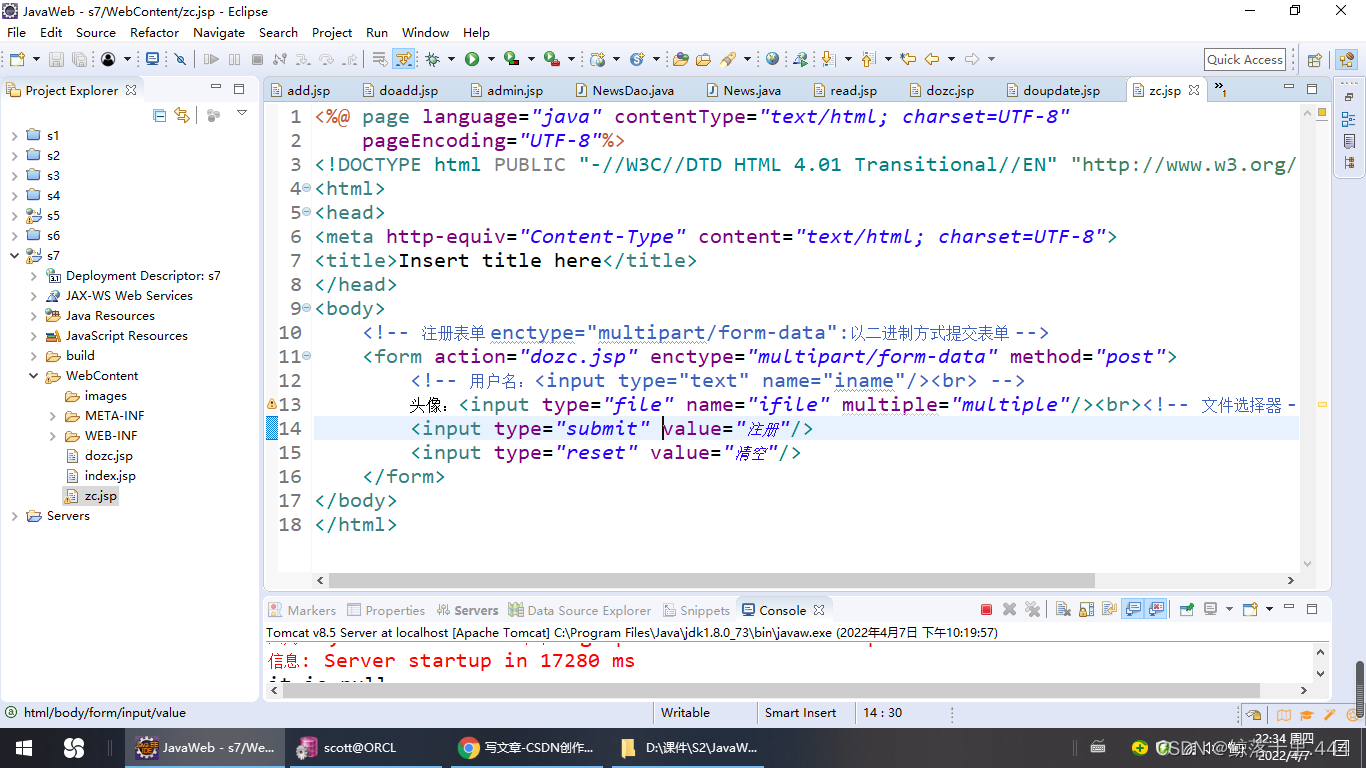This screenshot has width=1366, height=768.
Task: Toggle Show Console When Standard Out Changes
Action: click(x=1130, y=609)
